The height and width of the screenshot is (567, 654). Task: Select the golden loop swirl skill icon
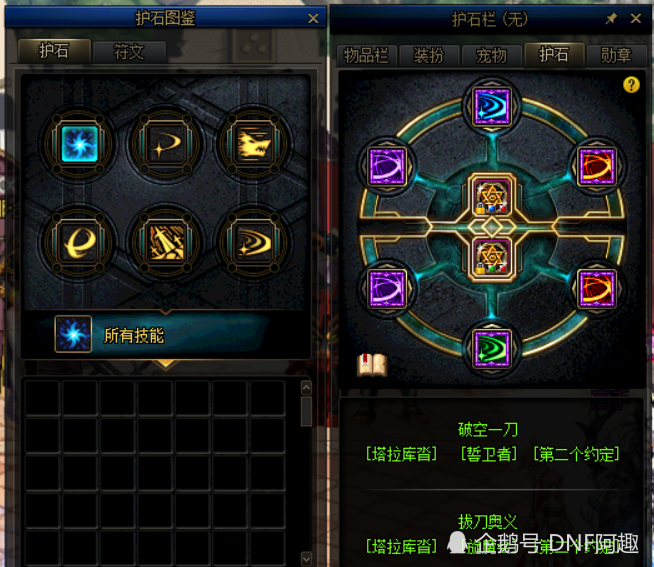[x=79, y=242]
